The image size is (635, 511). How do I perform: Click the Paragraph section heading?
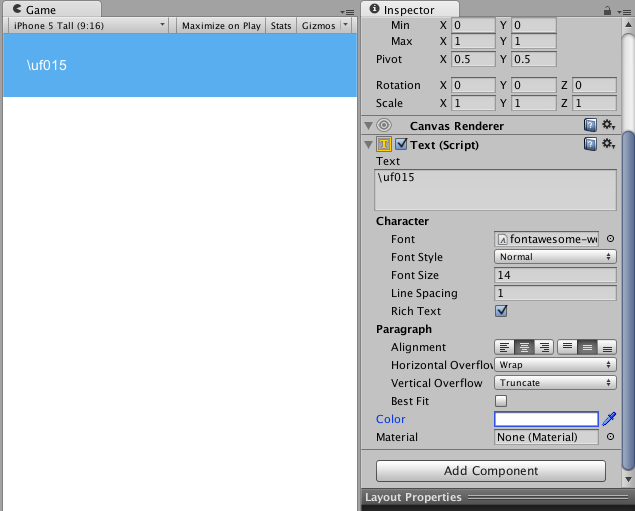tap(404, 329)
